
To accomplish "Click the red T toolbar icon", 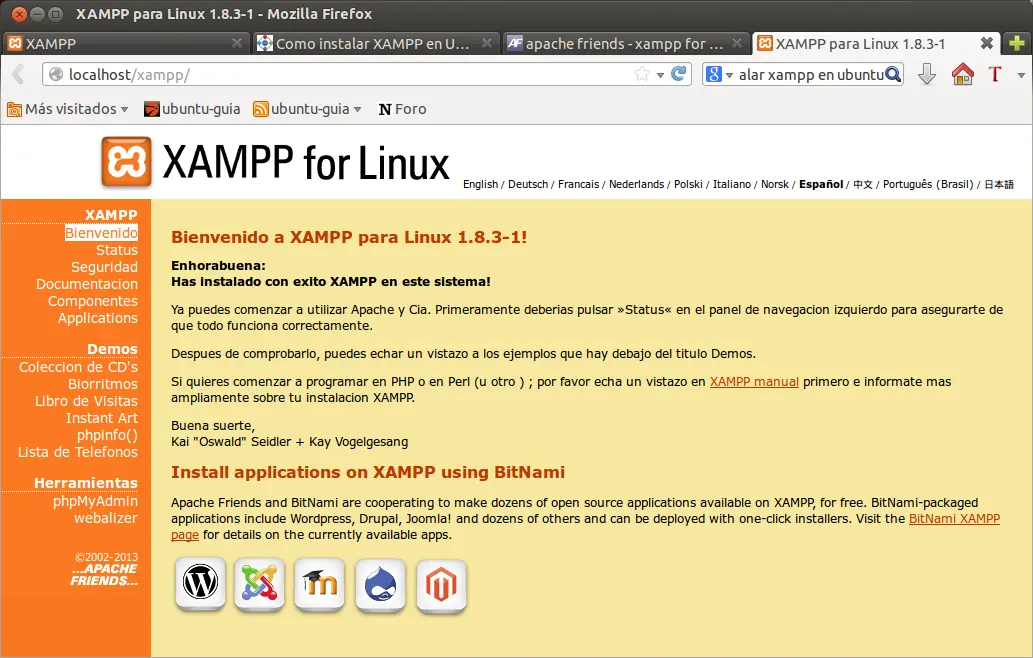I will coord(995,74).
